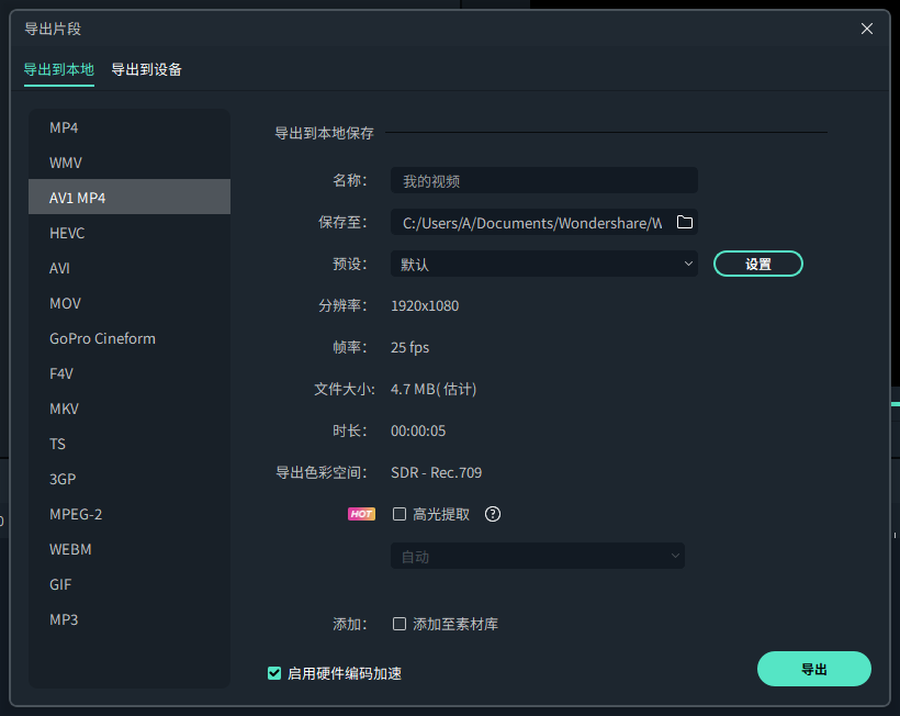Open the 预设 dropdown showing 默认
The image size is (900, 716).
click(544, 264)
